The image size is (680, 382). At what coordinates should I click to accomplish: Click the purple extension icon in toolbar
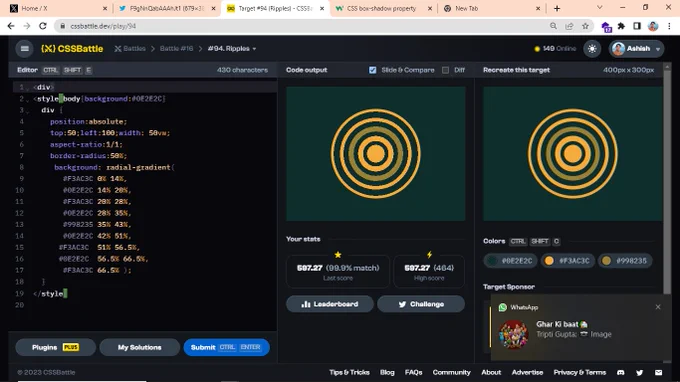click(x=606, y=27)
